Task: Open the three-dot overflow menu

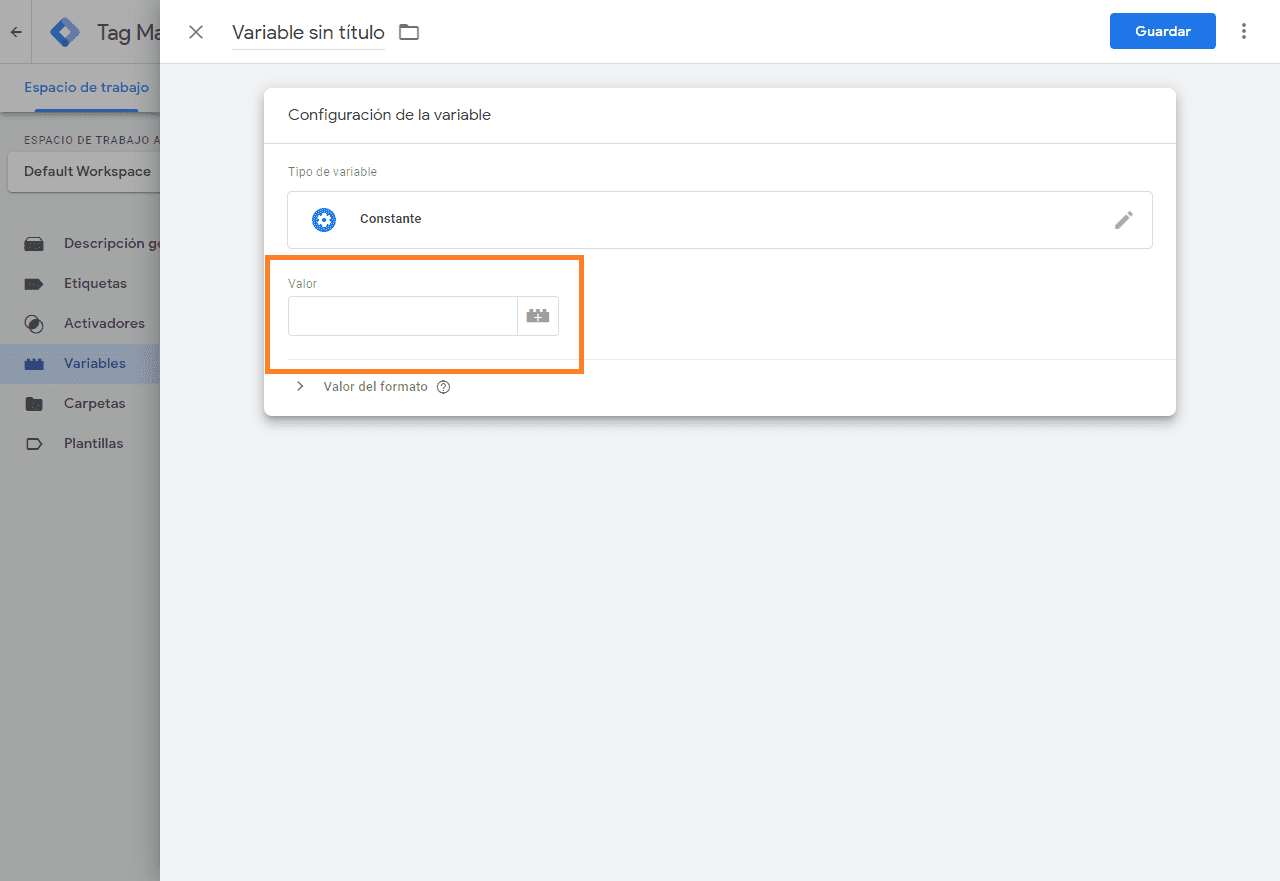Action: coord(1244,31)
